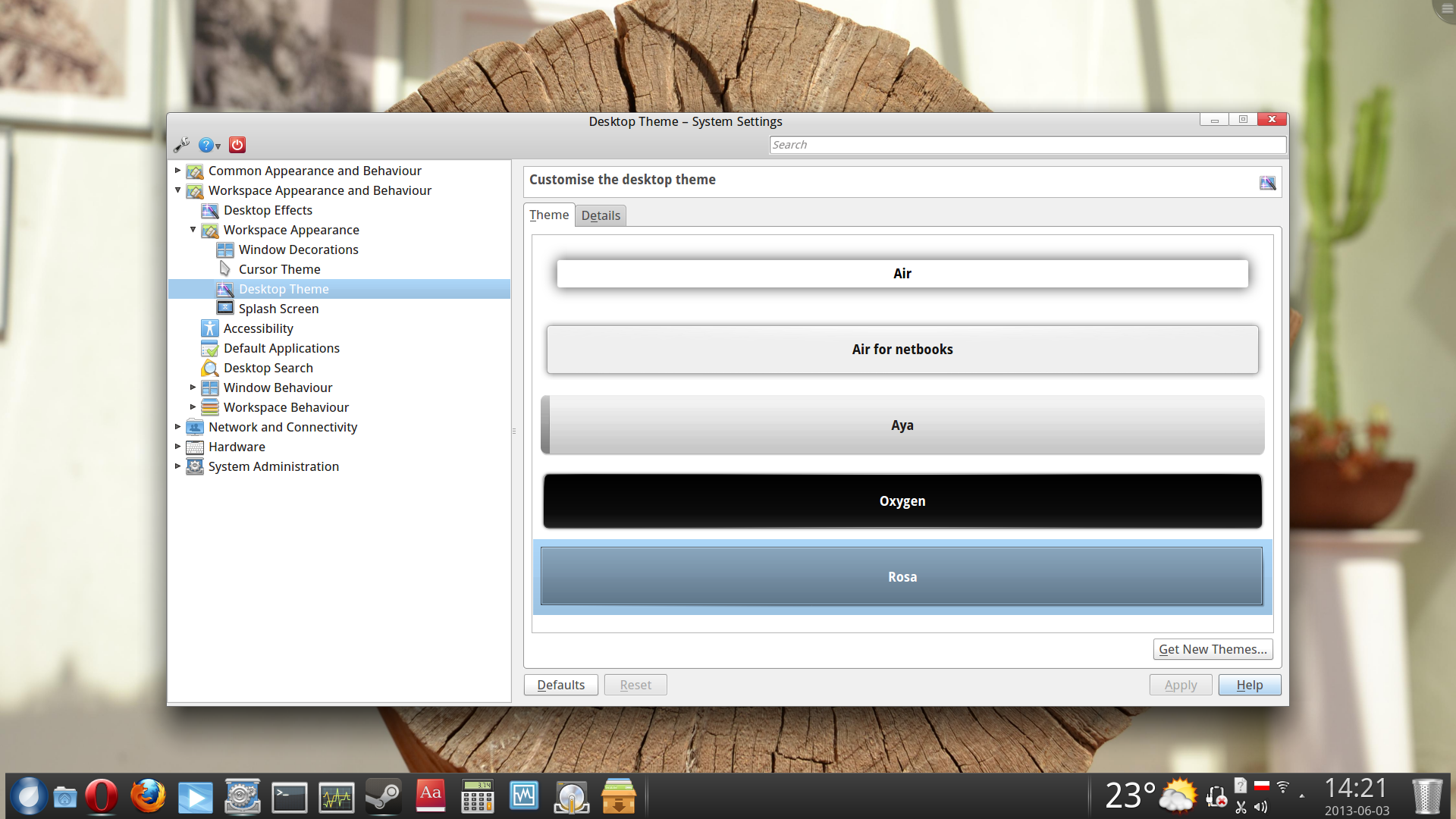Screen dimensions: 1456x819
Task: Click the red power quit icon
Action: pyautogui.click(x=237, y=145)
